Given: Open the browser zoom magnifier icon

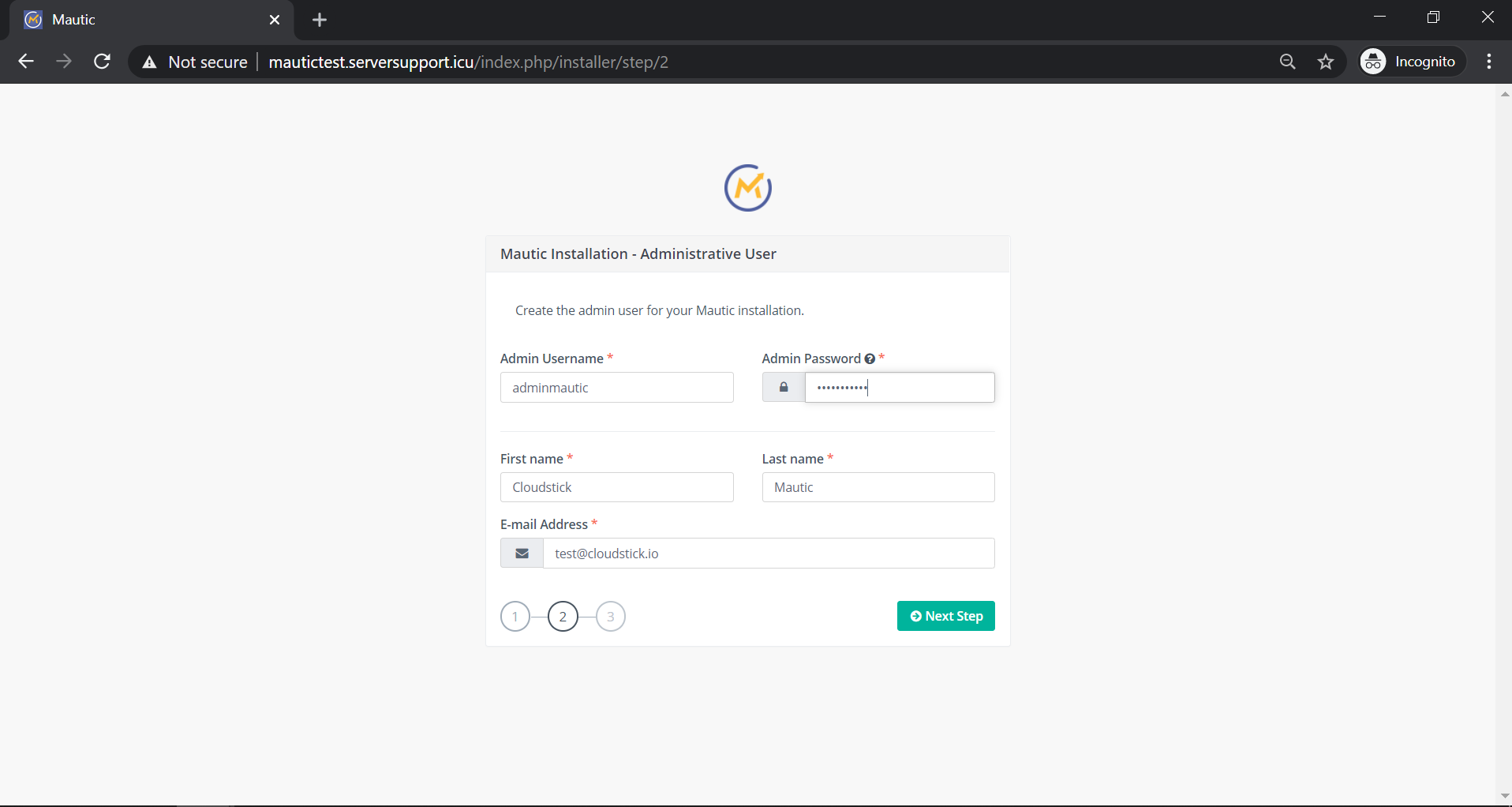Looking at the screenshot, I should [1287, 62].
